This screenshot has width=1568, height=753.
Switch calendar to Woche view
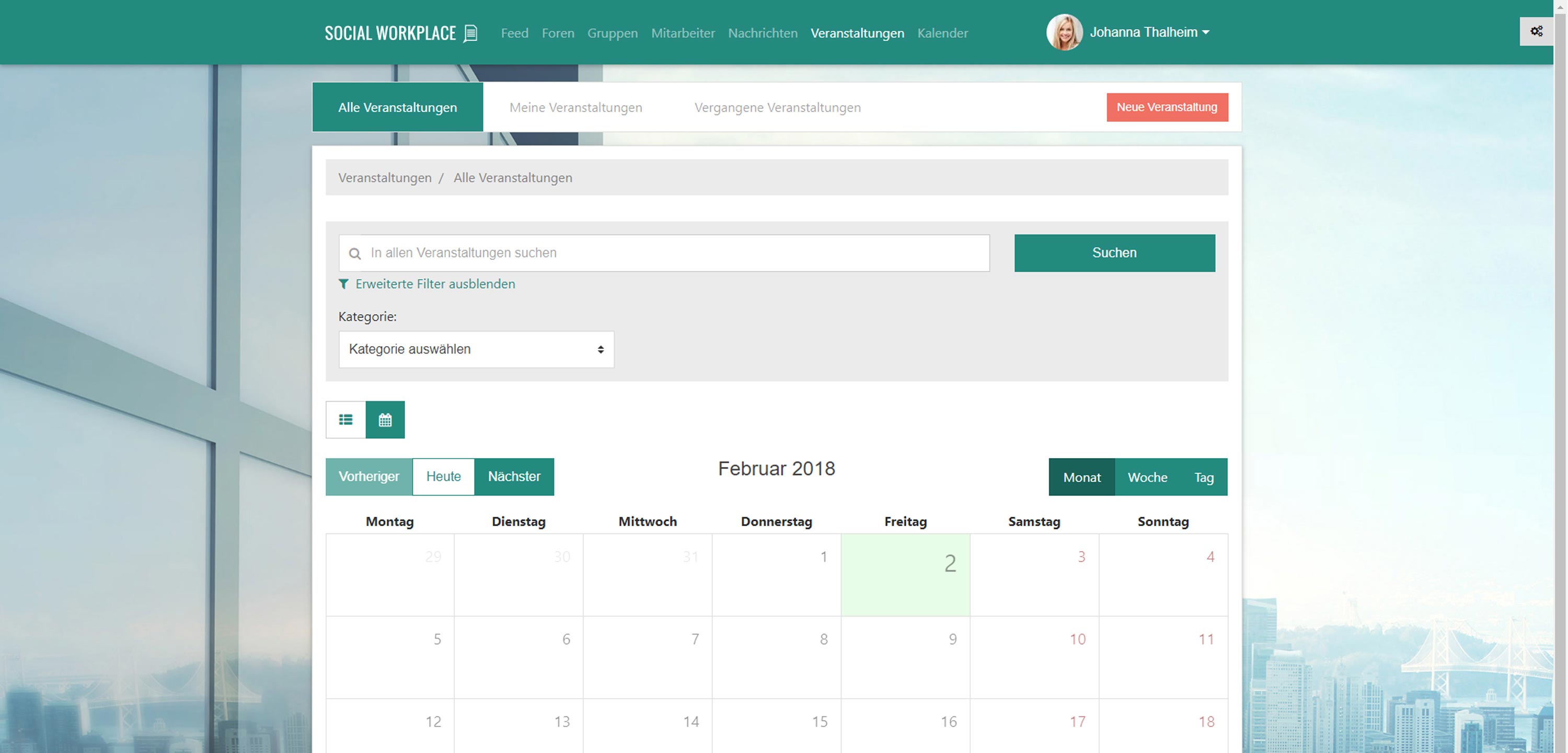pos(1147,477)
